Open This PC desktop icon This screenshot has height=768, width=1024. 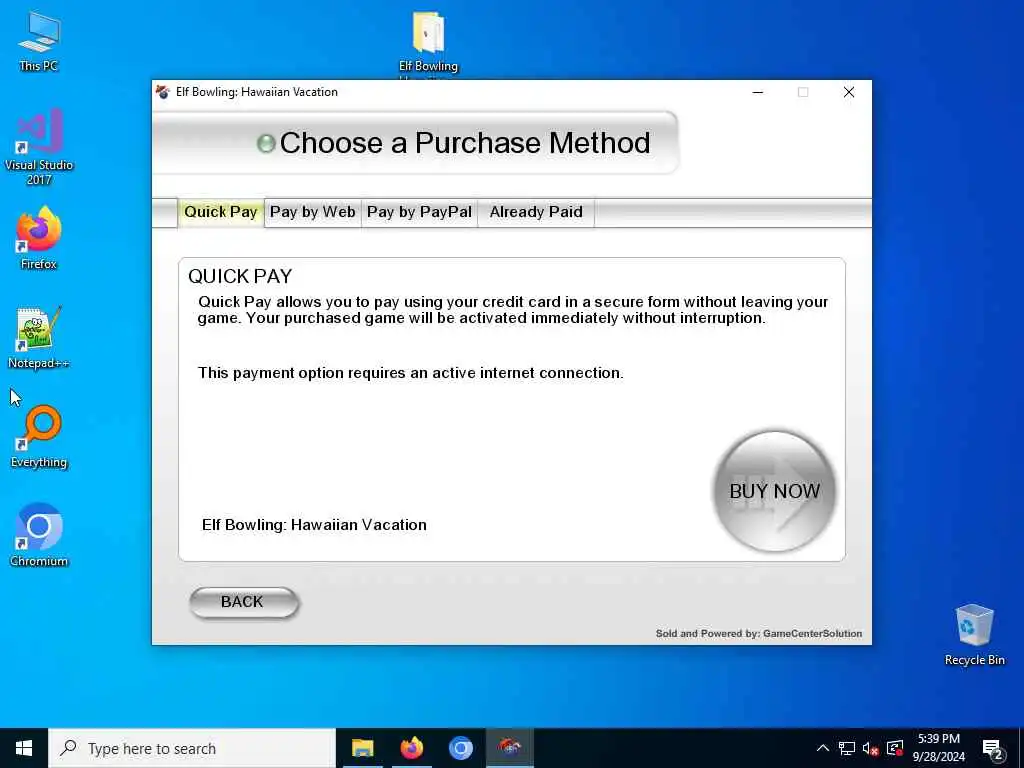[x=39, y=41]
